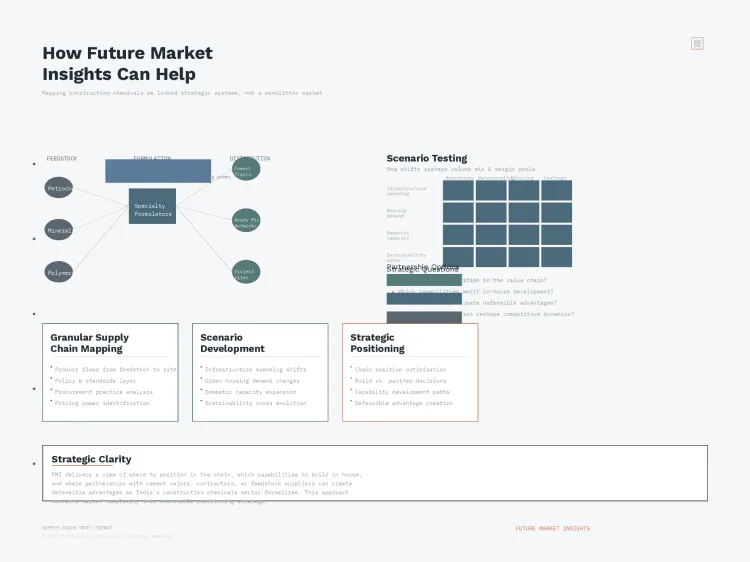Open the Granular Supply Chain Mapping card

click(x=110, y=372)
